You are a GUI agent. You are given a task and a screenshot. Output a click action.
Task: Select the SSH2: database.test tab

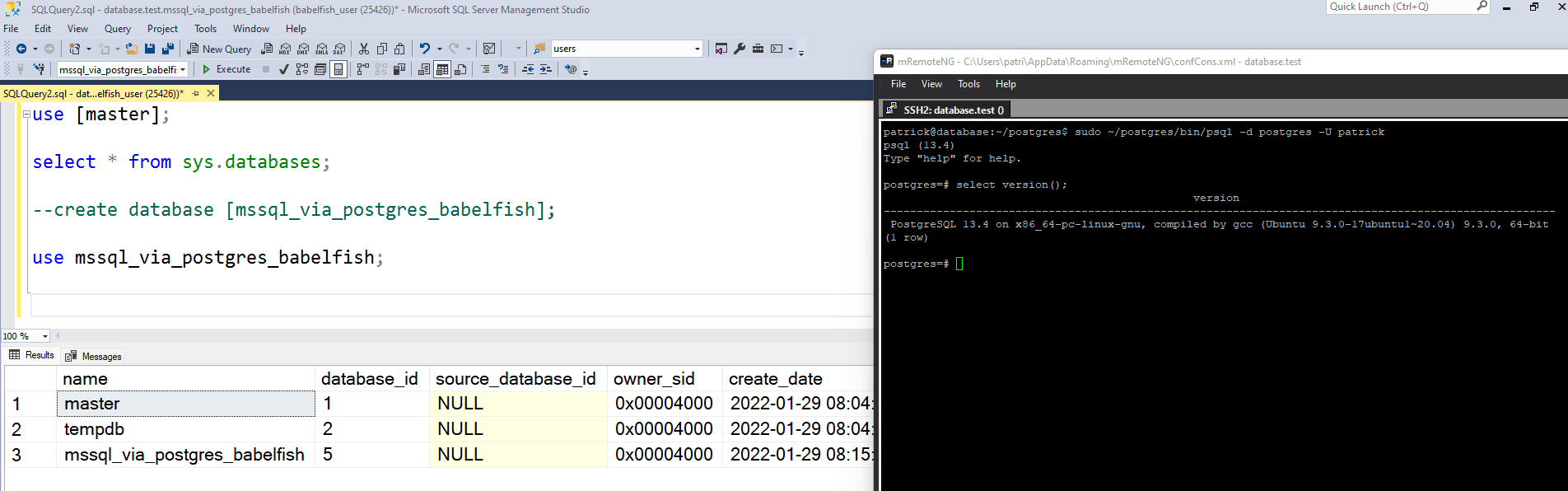coord(945,110)
